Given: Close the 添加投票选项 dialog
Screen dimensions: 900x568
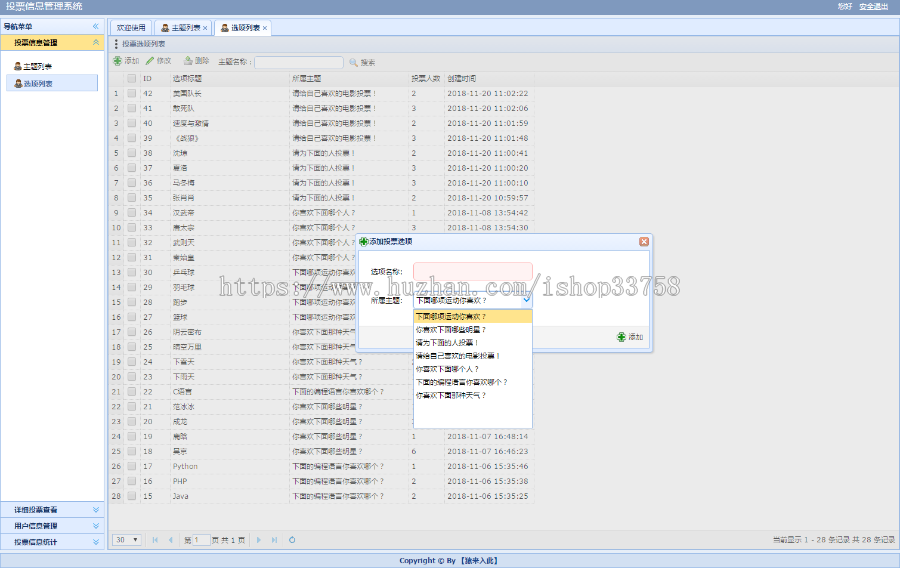Looking at the screenshot, I should click(644, 242).
